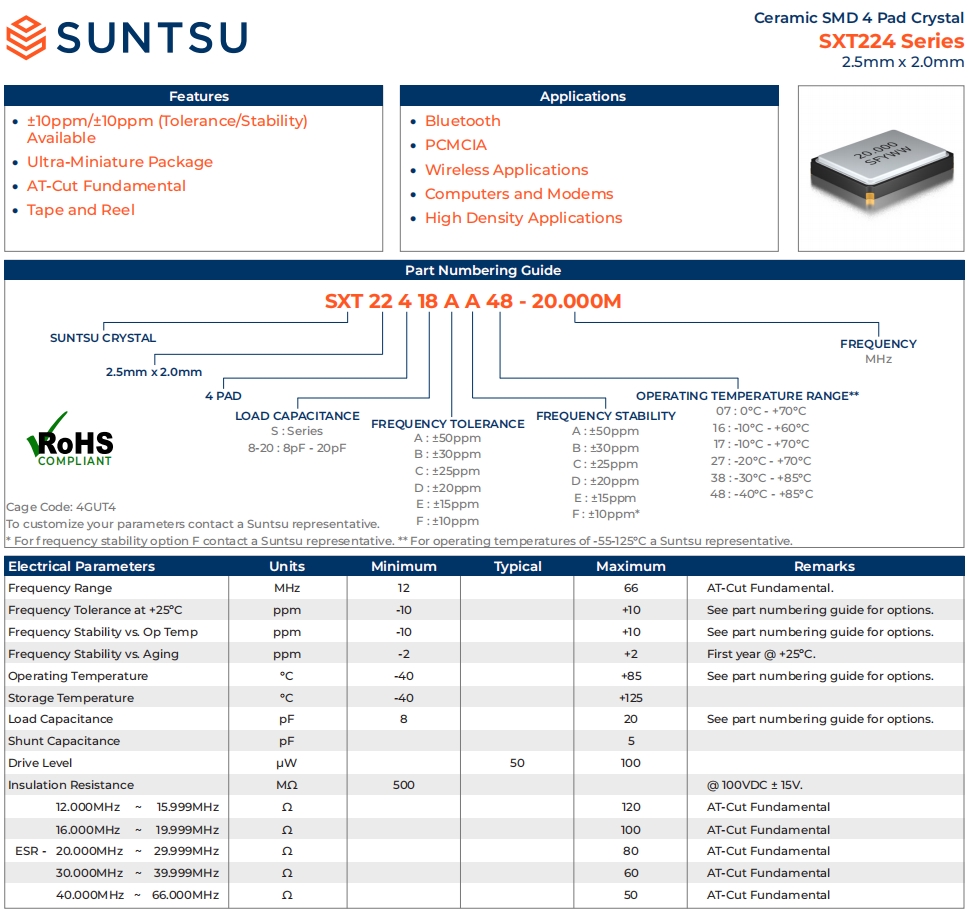Click '8-20 : 8pF - 20pF' option
The width and height of the screenshot is (969, 909).
click(x=297, y=447)
